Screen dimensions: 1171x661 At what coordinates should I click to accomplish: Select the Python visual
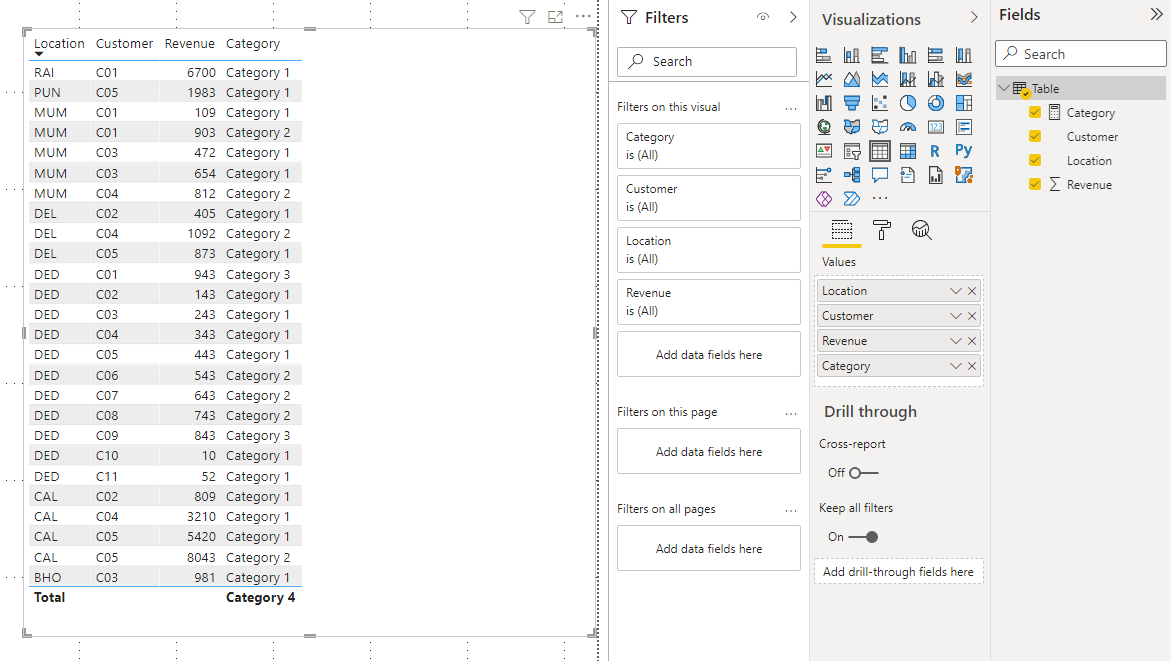pyautogui.click(x=964, y=151)
